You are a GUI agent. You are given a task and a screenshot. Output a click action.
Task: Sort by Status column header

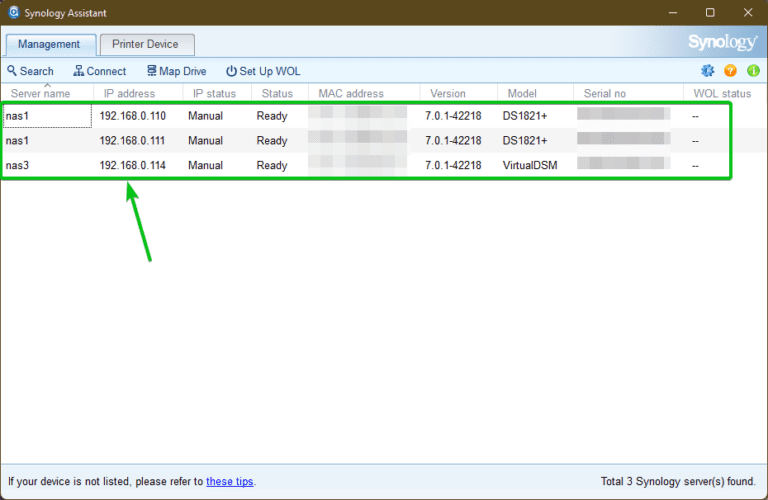point(280,94)
